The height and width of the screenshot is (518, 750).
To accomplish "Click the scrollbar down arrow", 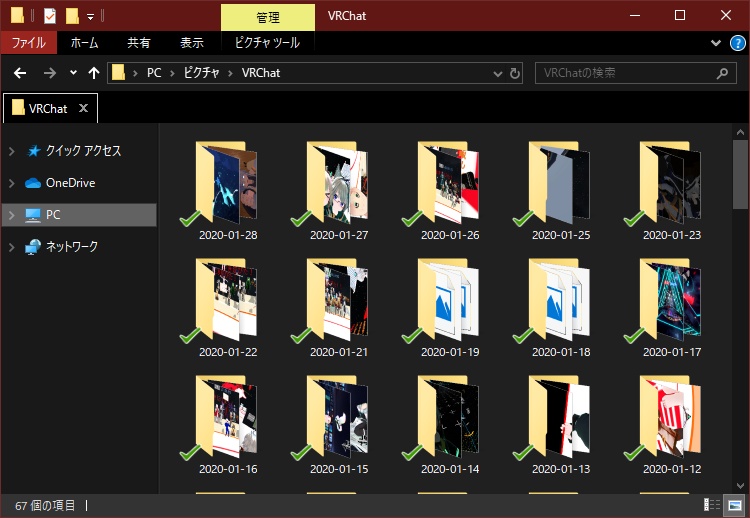I will click(740, 485).
